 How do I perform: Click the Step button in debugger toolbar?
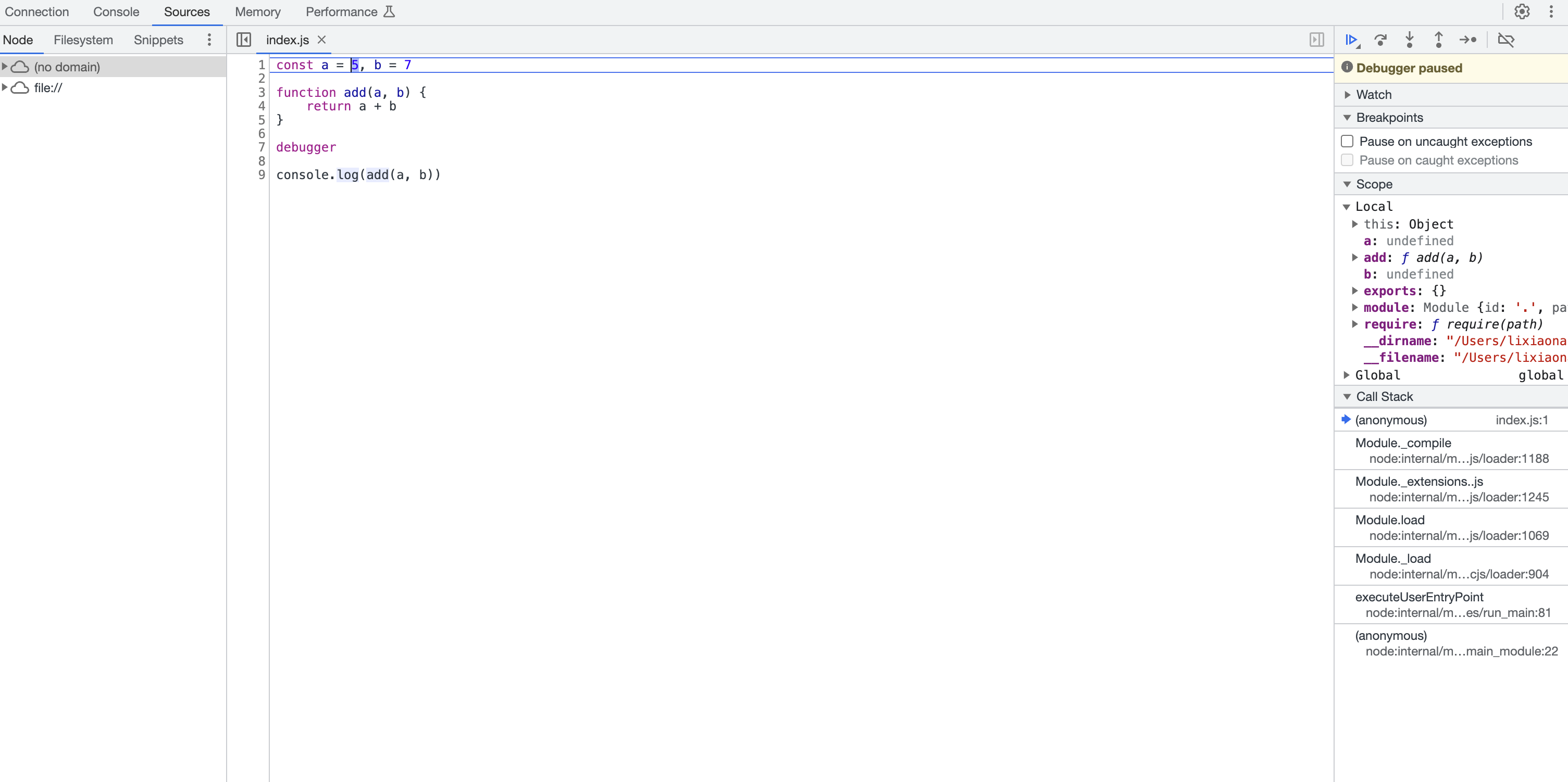point(1467,40)
